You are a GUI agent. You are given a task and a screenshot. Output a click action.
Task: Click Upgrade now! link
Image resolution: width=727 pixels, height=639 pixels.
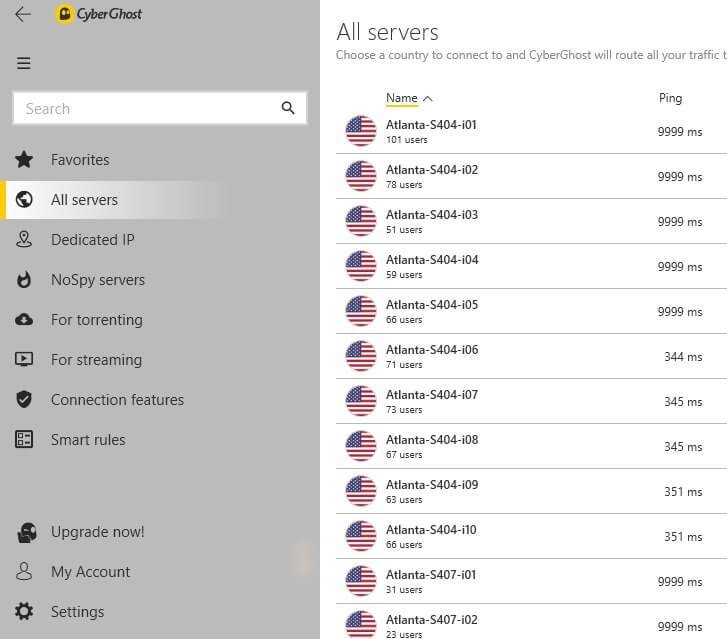click(x=98, y=531)
